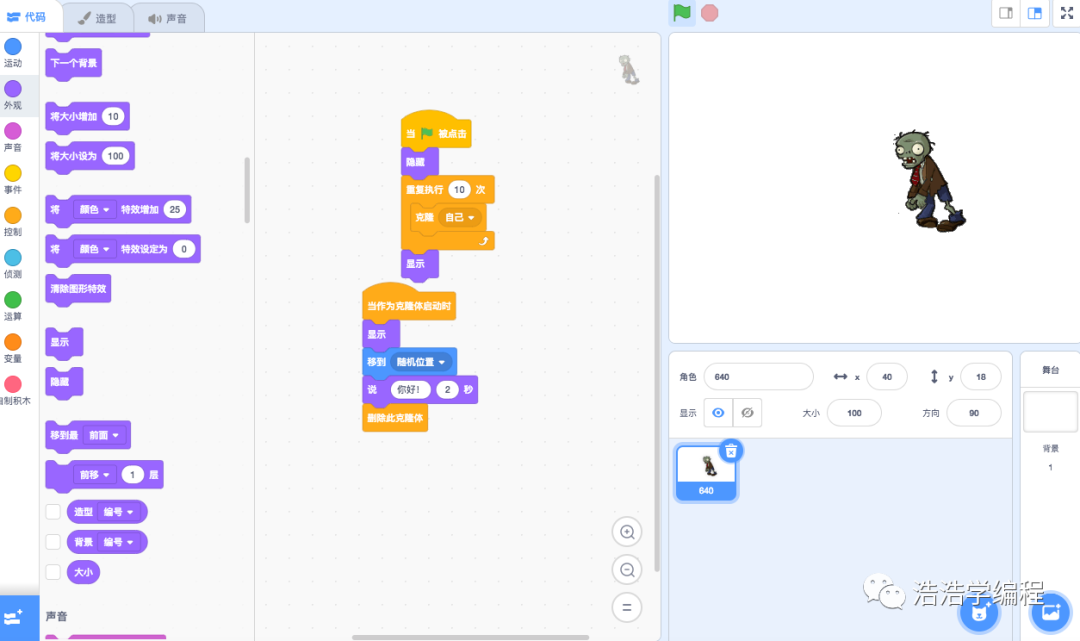Open the 颜色 dropdown in 特效增加 block
The image size is (1080, 641).
coord(94,209)
